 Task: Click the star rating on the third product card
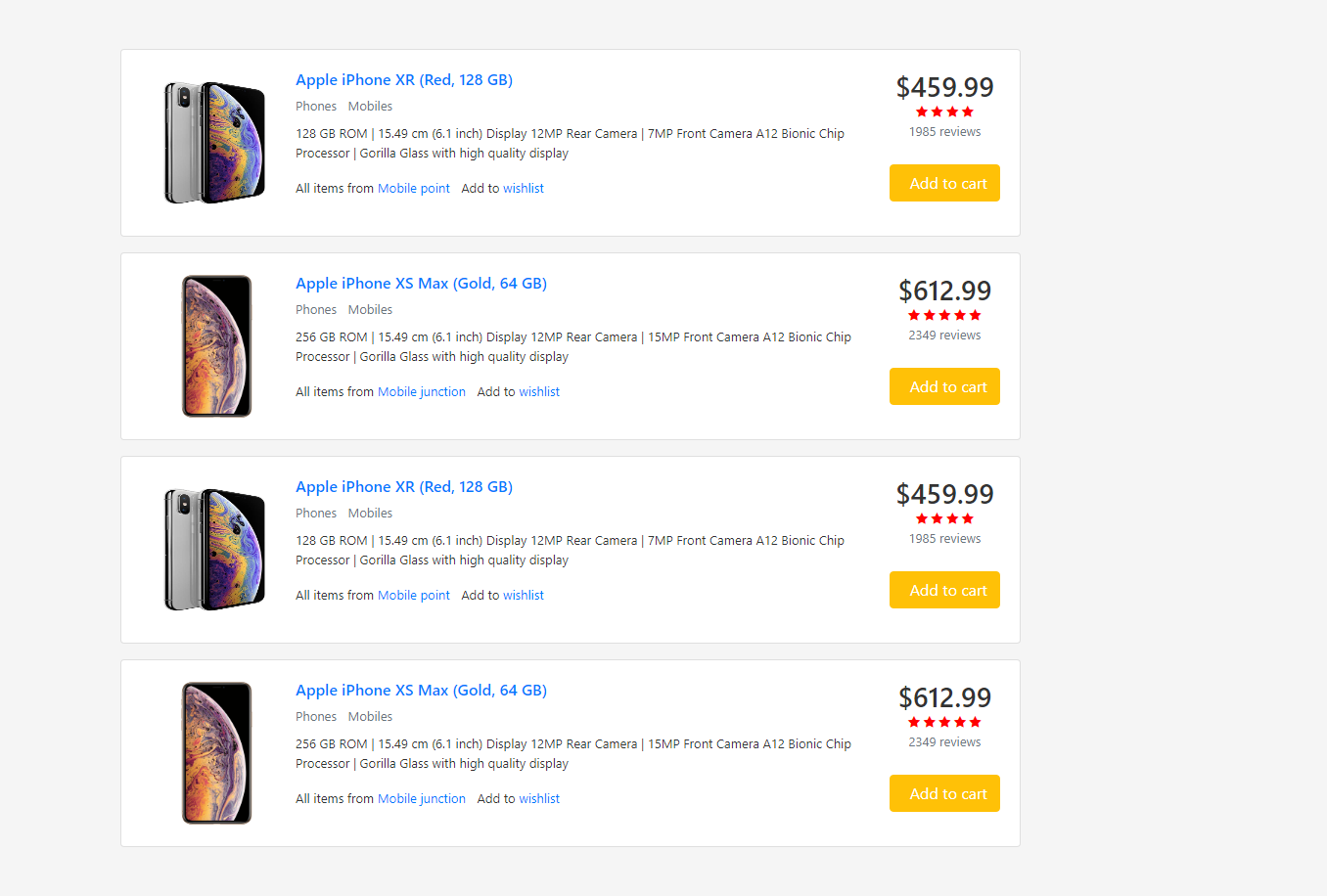(944, 518)
